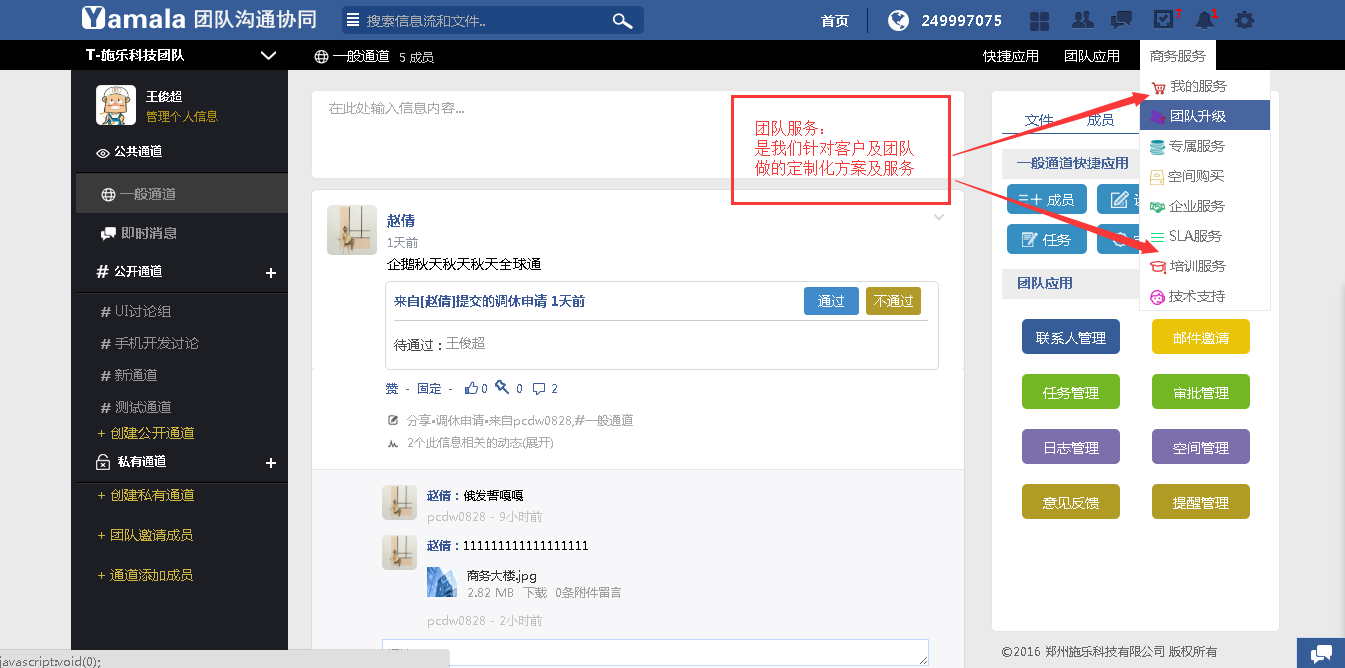Open the chevron menu on 赵倩's post
Screen dimensions: 1345x668
coord(938,217)
